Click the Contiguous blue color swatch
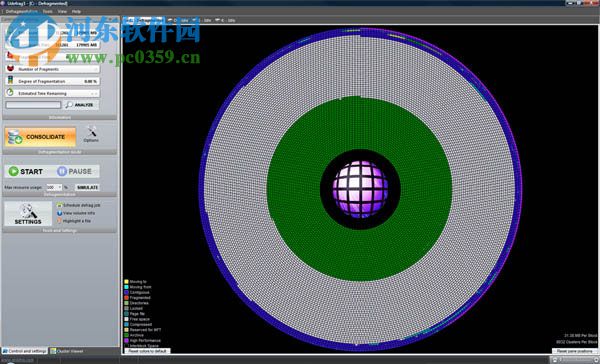Viewport: 600px width, 364px height. [126, 292]
